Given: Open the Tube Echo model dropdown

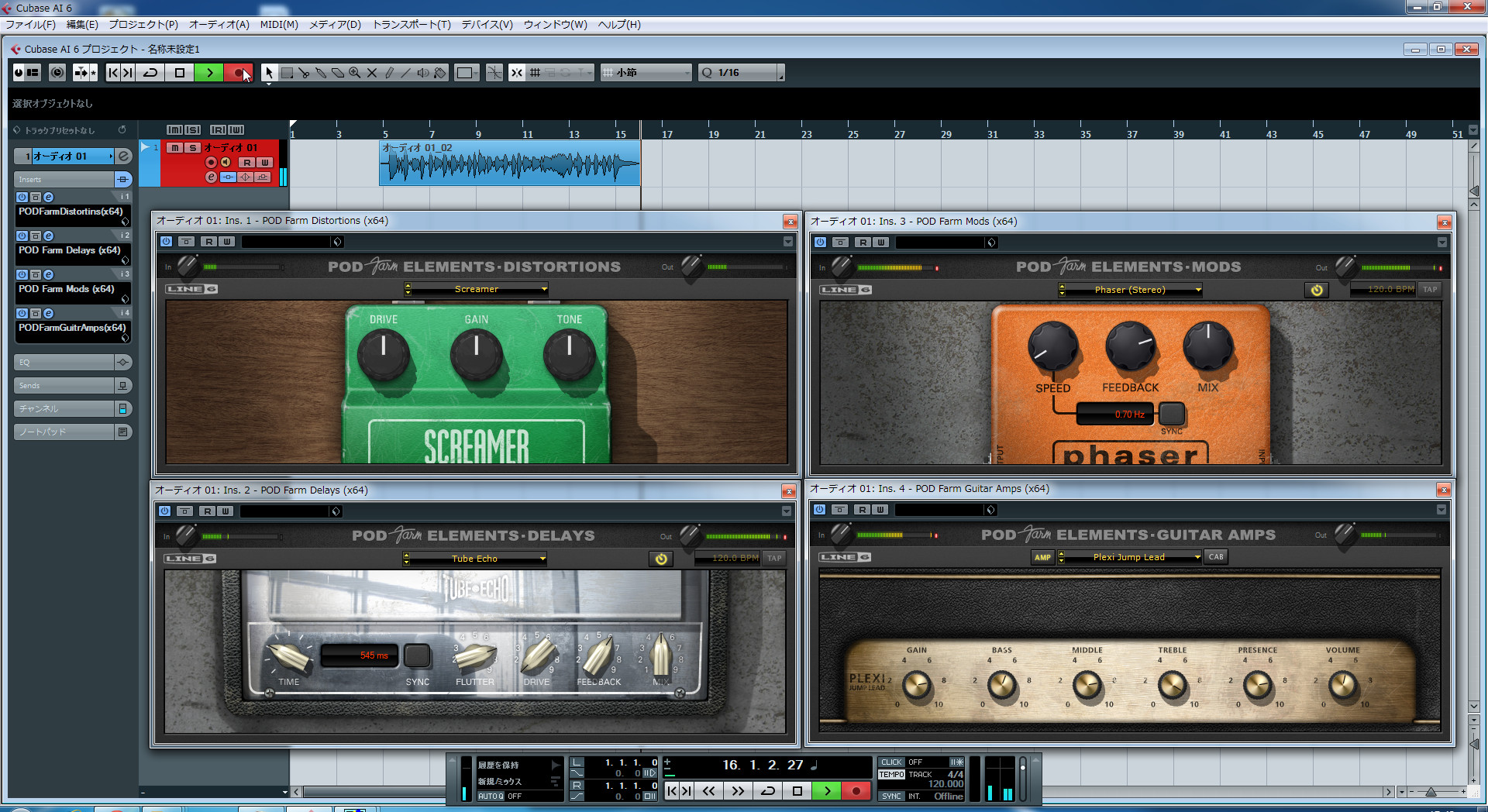Looking at the screenshot, I should pyautogui.click(x=474, y=559).
